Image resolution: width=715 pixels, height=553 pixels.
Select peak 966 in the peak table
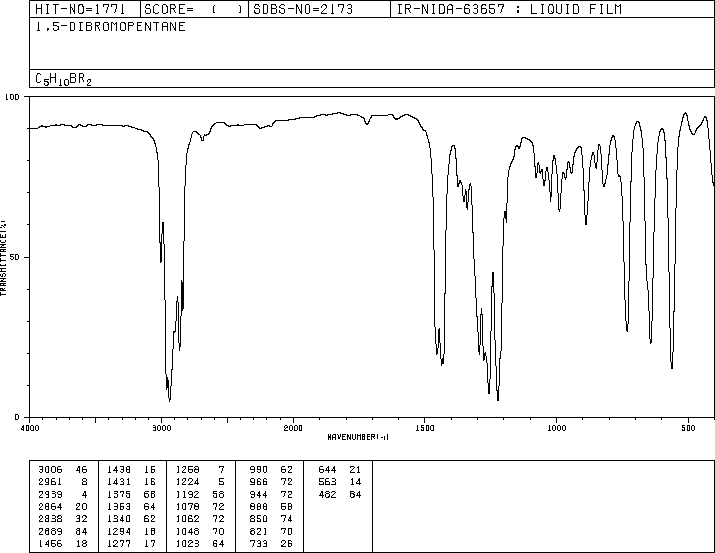pos(259,482)
